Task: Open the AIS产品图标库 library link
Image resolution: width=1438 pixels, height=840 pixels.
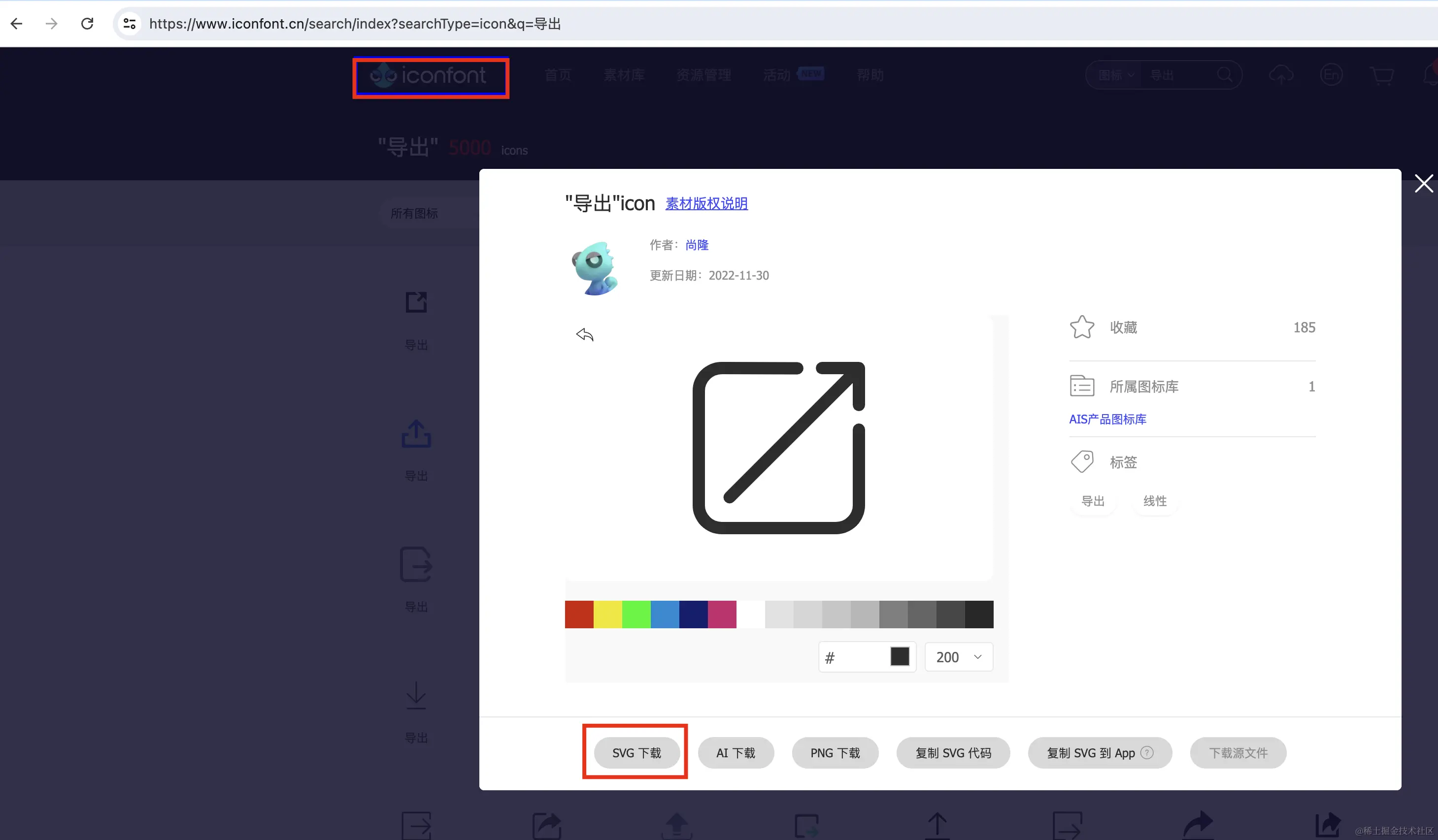Action: [1107, 419]
